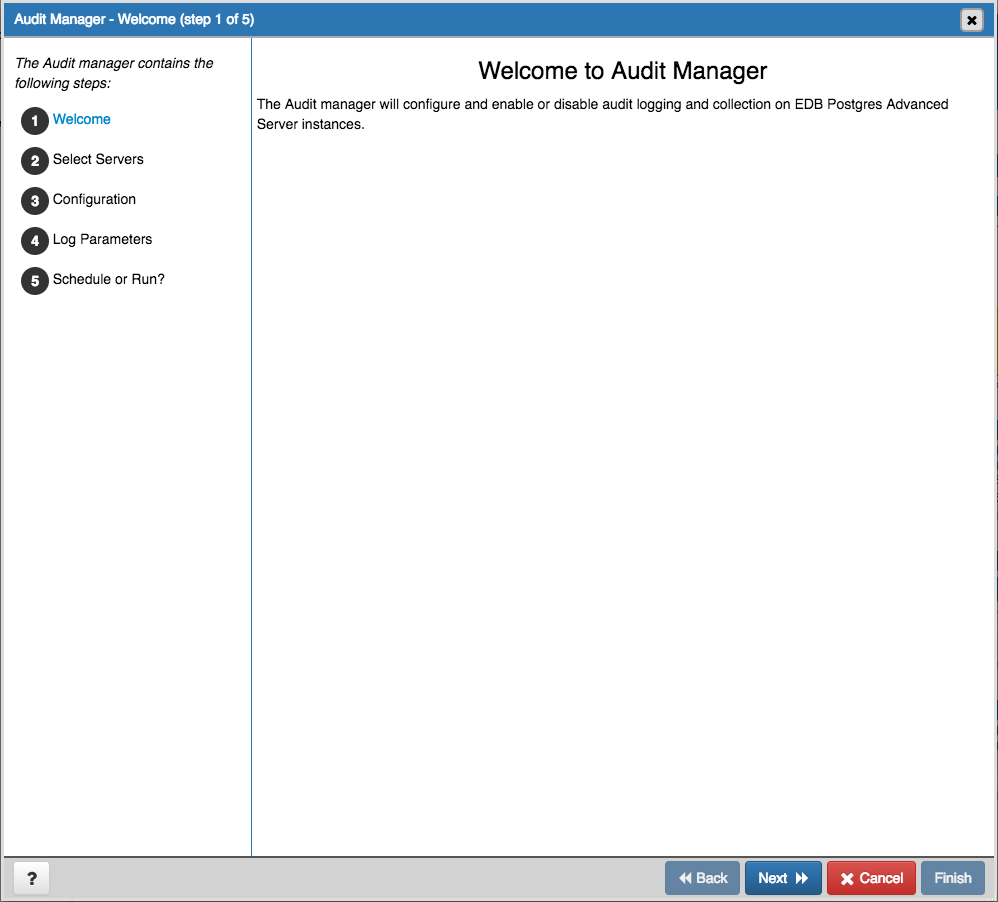Click the step 1 circle icon
The image size is (998, 902).
coord(35,121)
